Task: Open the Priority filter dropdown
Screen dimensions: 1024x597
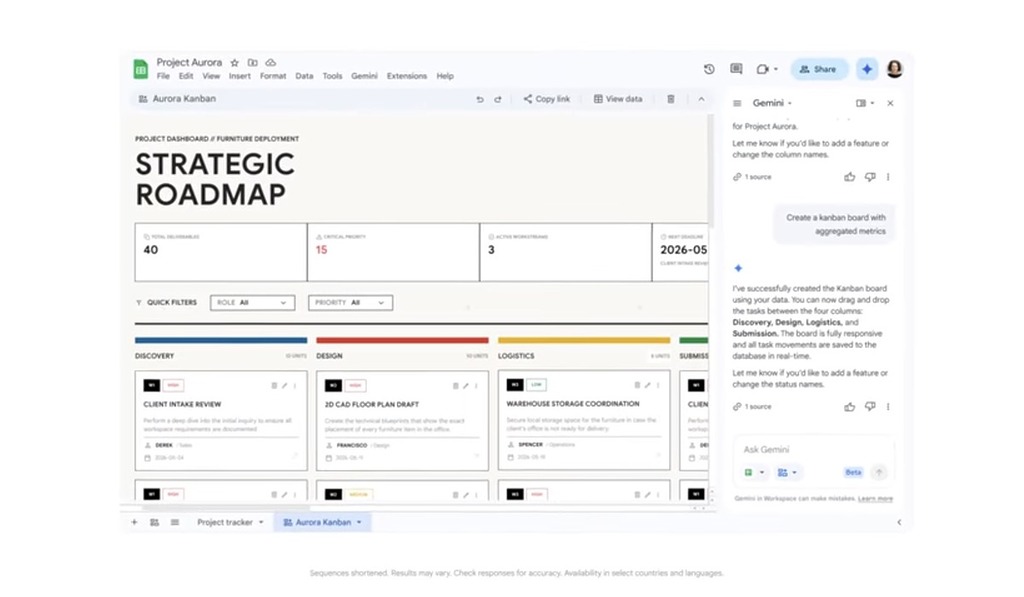Action: [350, 302]
